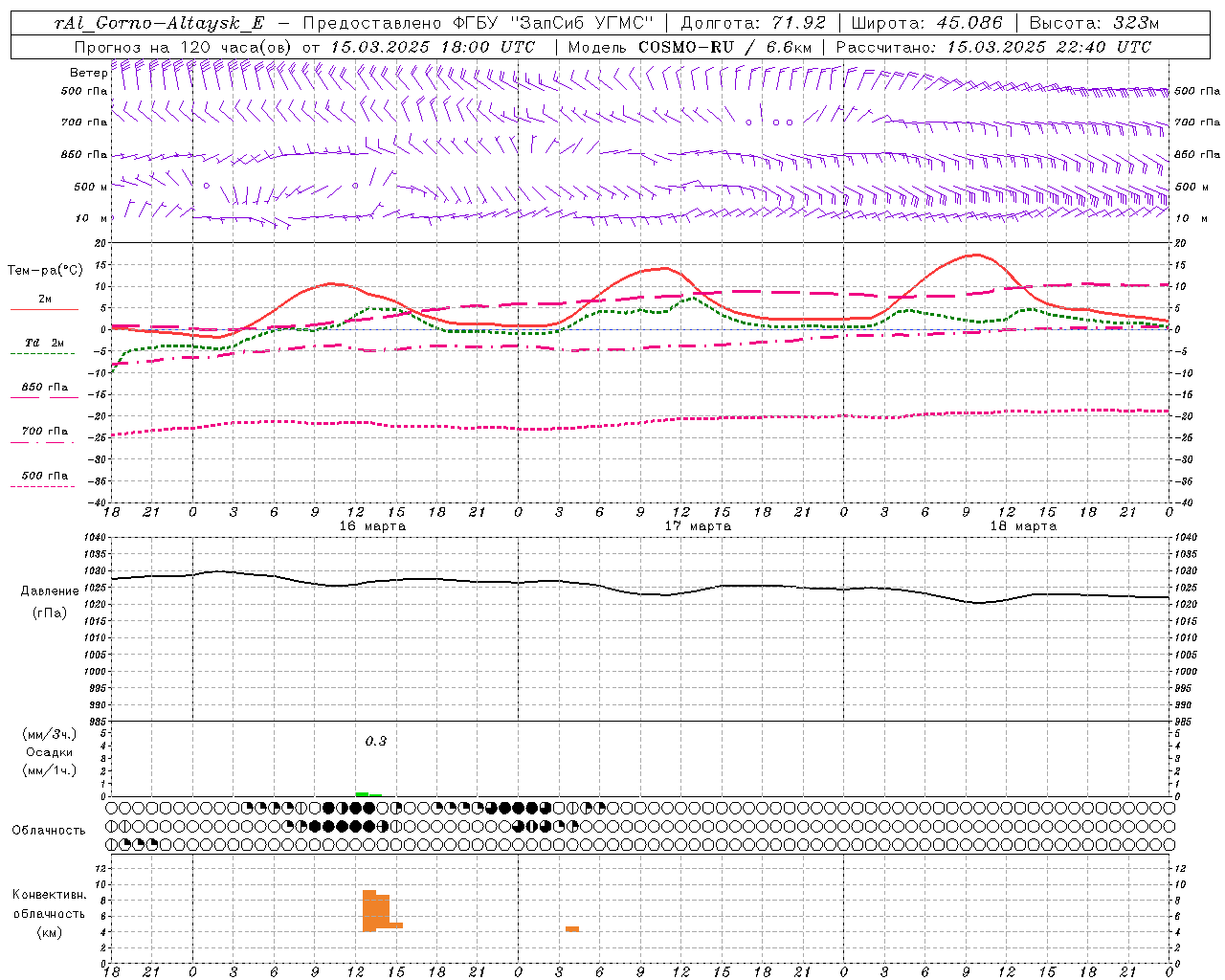Click the 0.3 precipitation amount label
This screenshot has width=1225, height=980.
(376, 741)
